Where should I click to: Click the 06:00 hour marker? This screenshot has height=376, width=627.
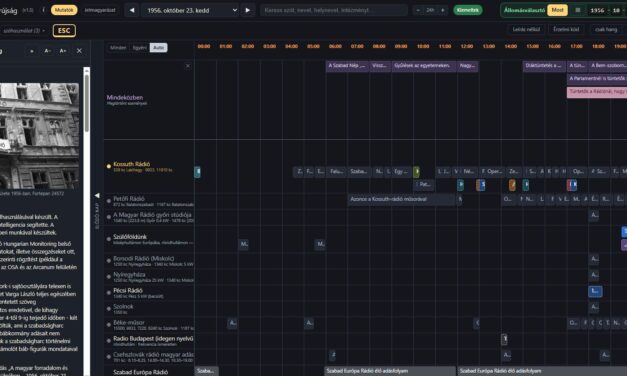[335, 46]
